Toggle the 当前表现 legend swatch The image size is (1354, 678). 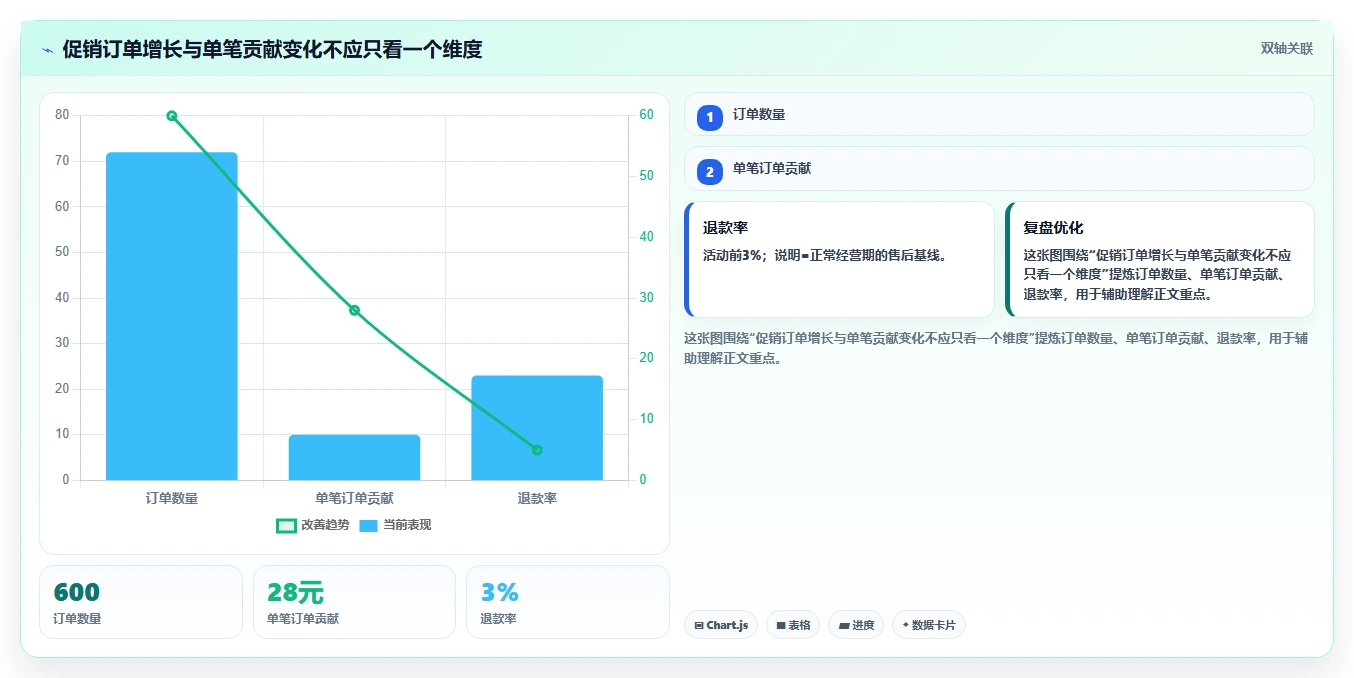(x=368, y=525)
